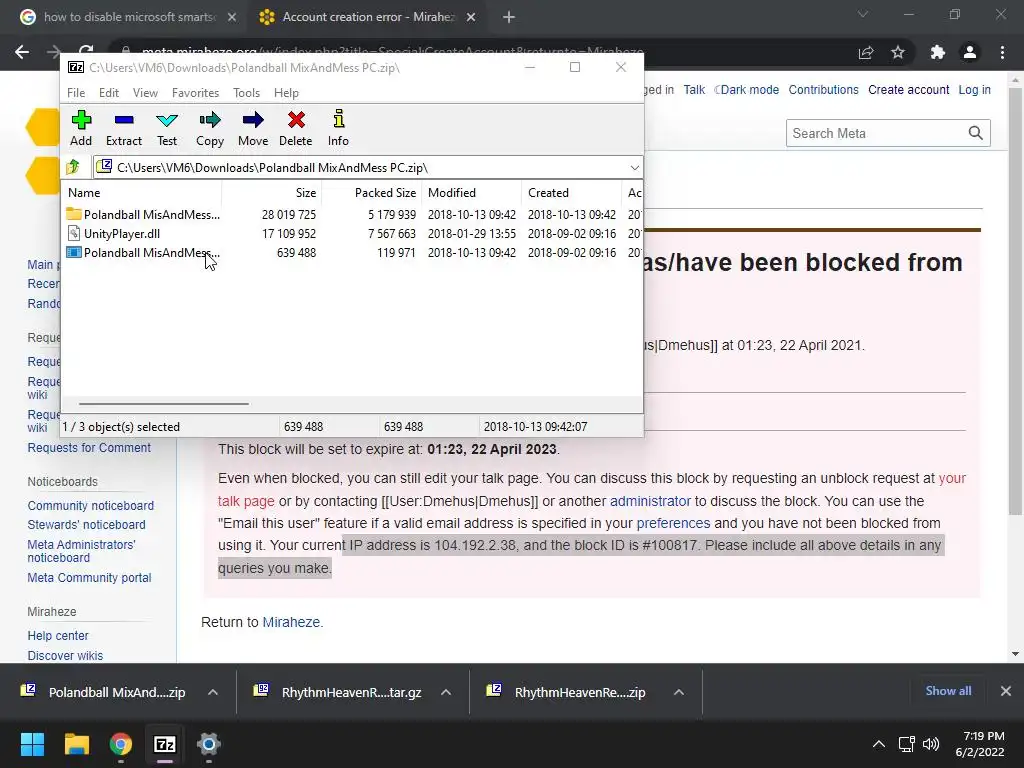Run Test on the archive
This screenshot has width=1024, height=768.
[x=167, y=128]
